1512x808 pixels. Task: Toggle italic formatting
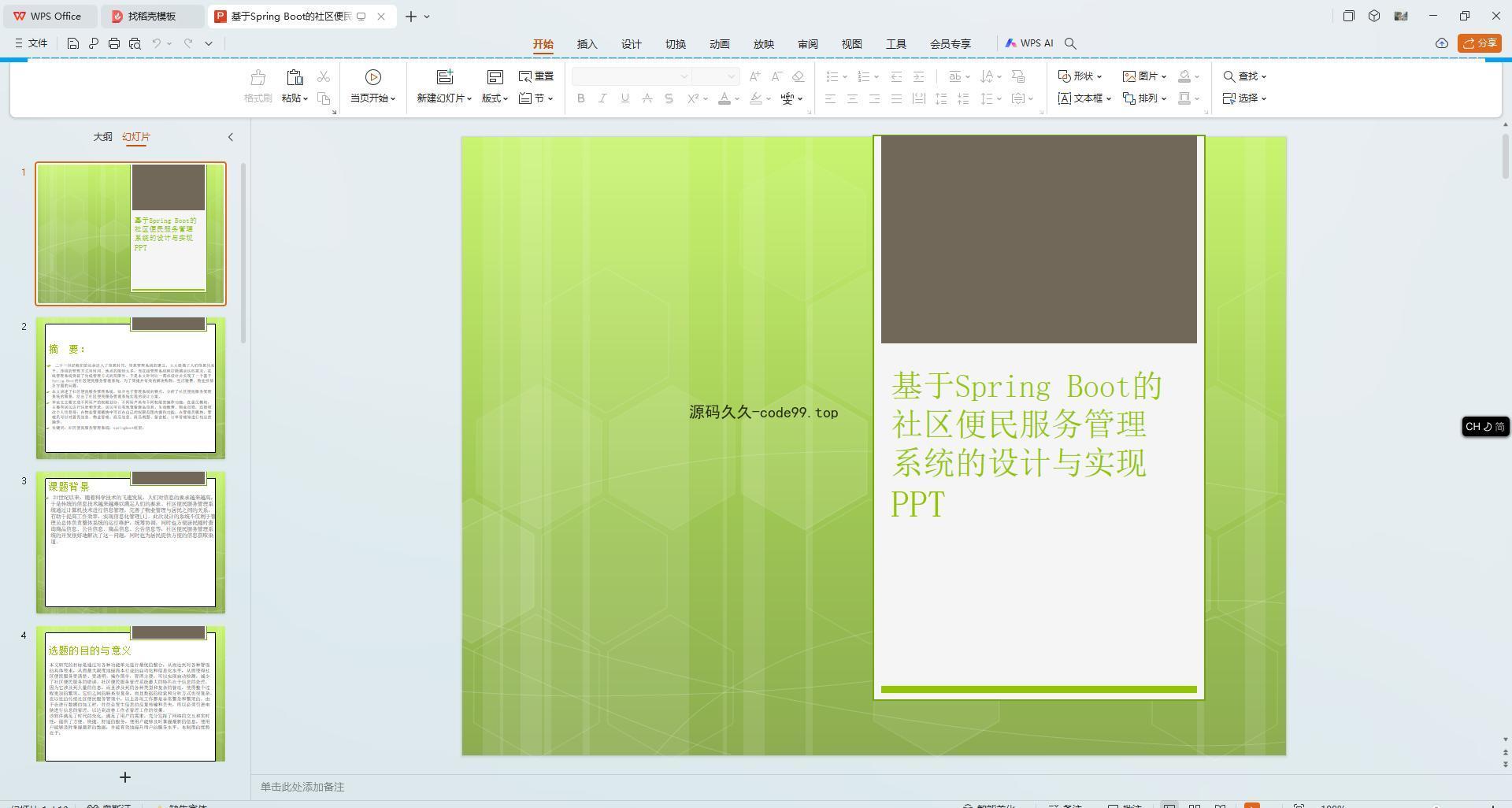(x=603, y=98)
